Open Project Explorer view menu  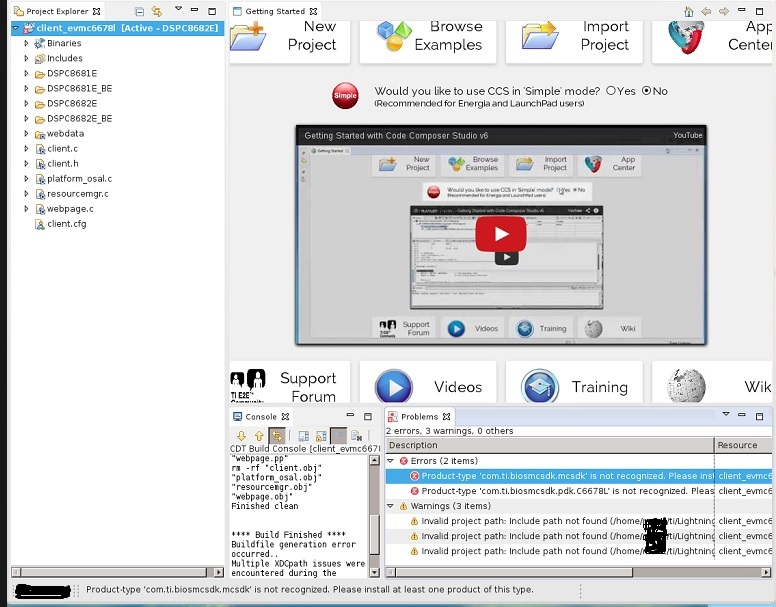(x=179, y=9)
